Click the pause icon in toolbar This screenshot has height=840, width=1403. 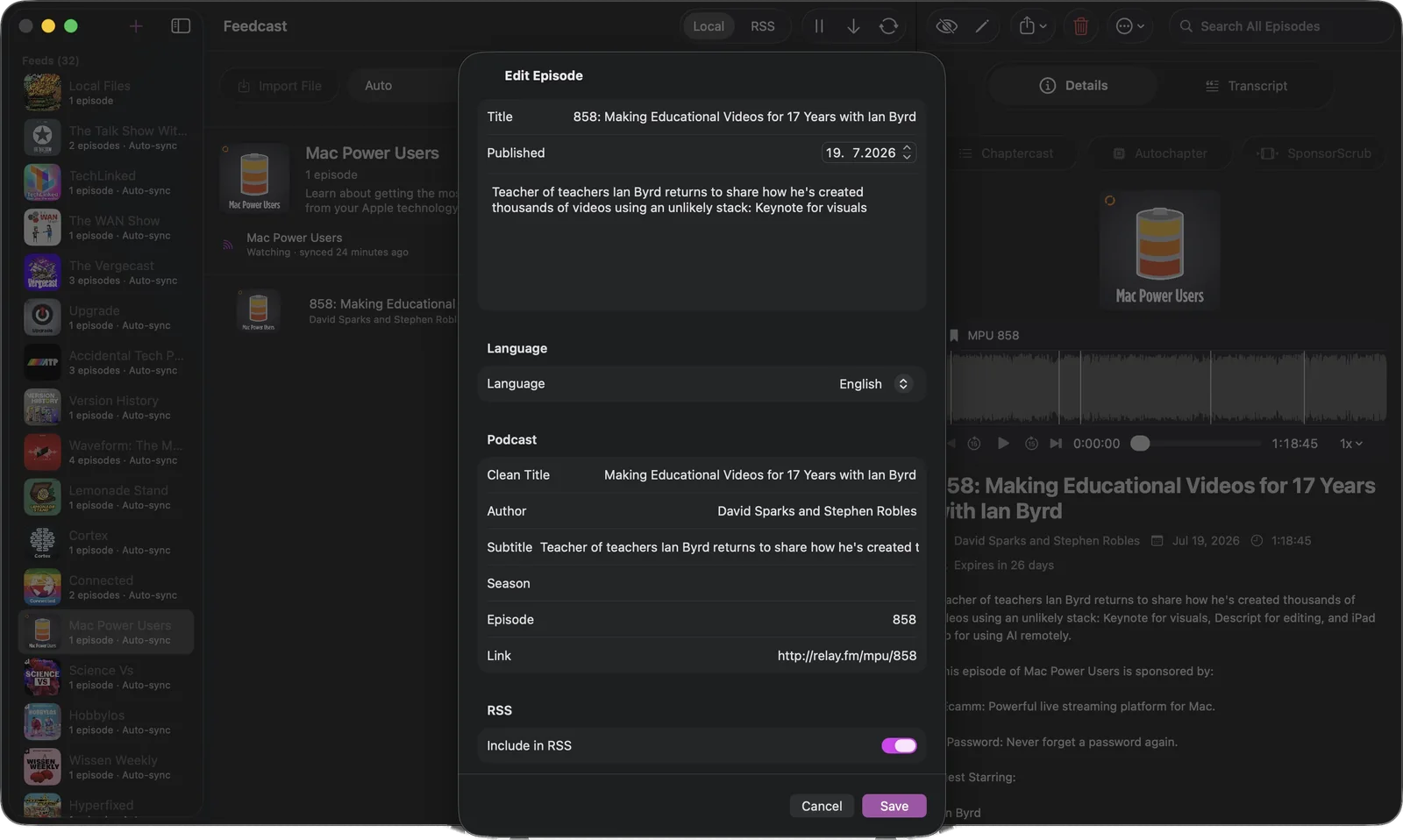[819, 26]
